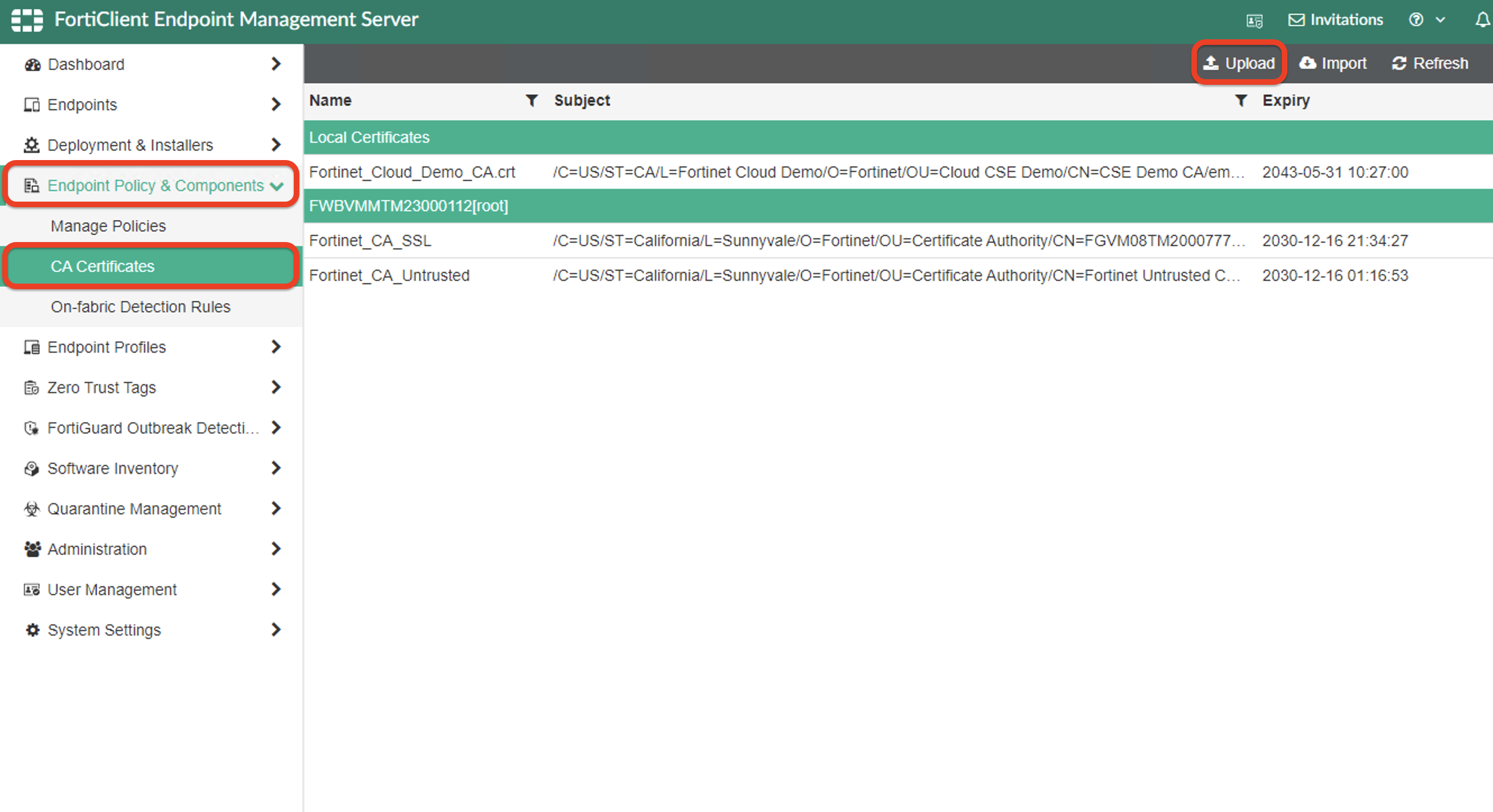Screen dimensions: 1493x812
Task: Click expiry 2030-12-16 01:16:53
Action: [1335, 275]
